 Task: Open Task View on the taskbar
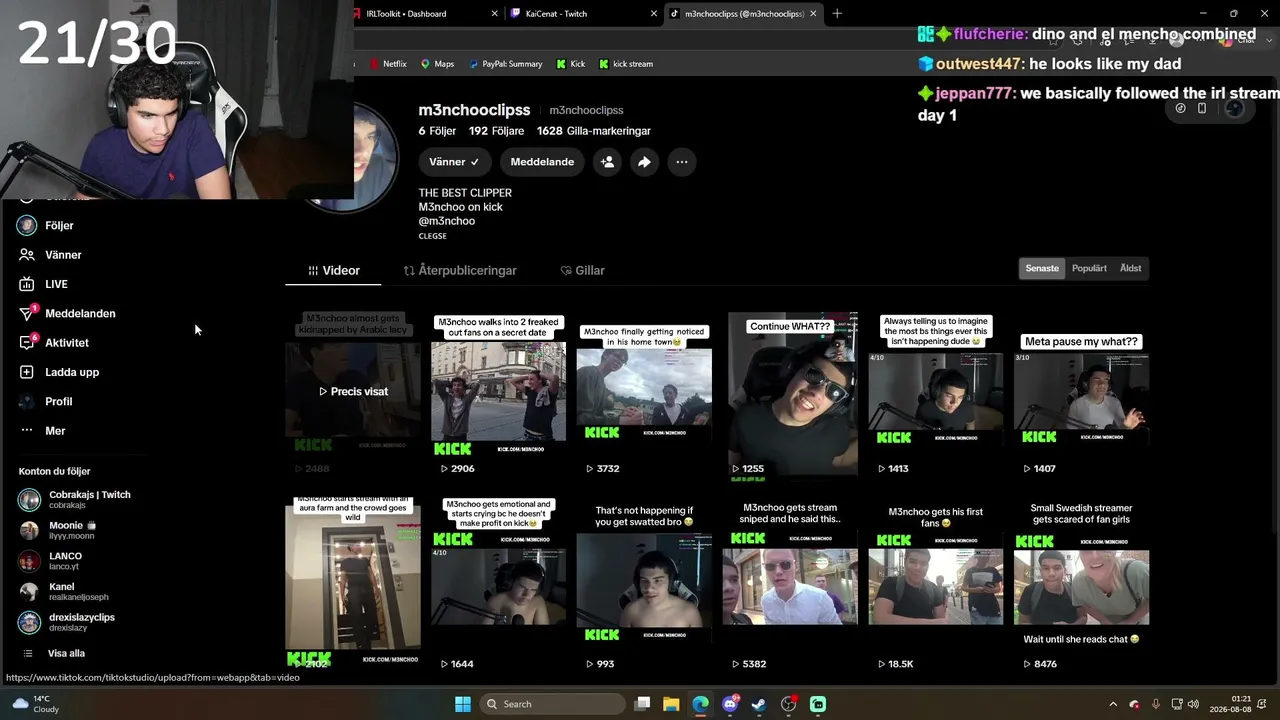[642, 704]
